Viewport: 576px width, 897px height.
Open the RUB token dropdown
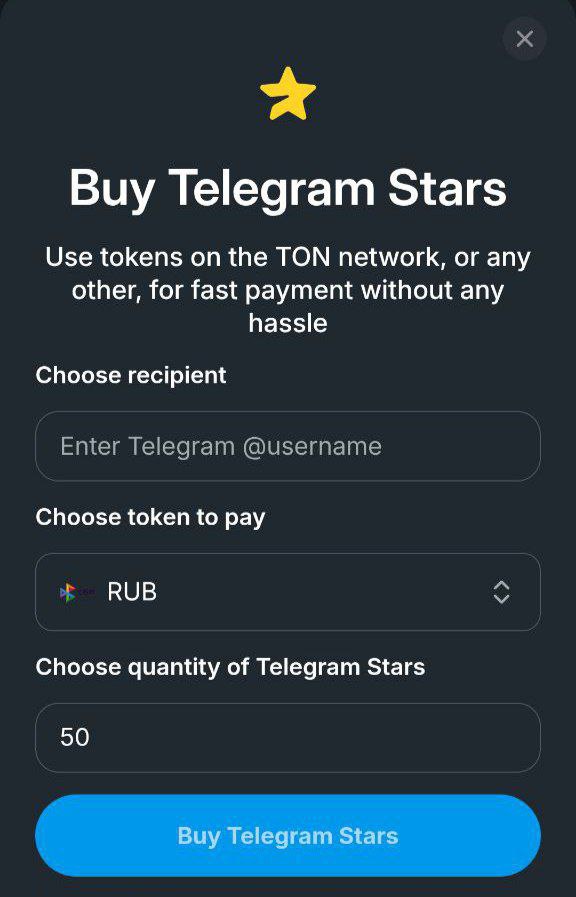click(x=288, y=592)
